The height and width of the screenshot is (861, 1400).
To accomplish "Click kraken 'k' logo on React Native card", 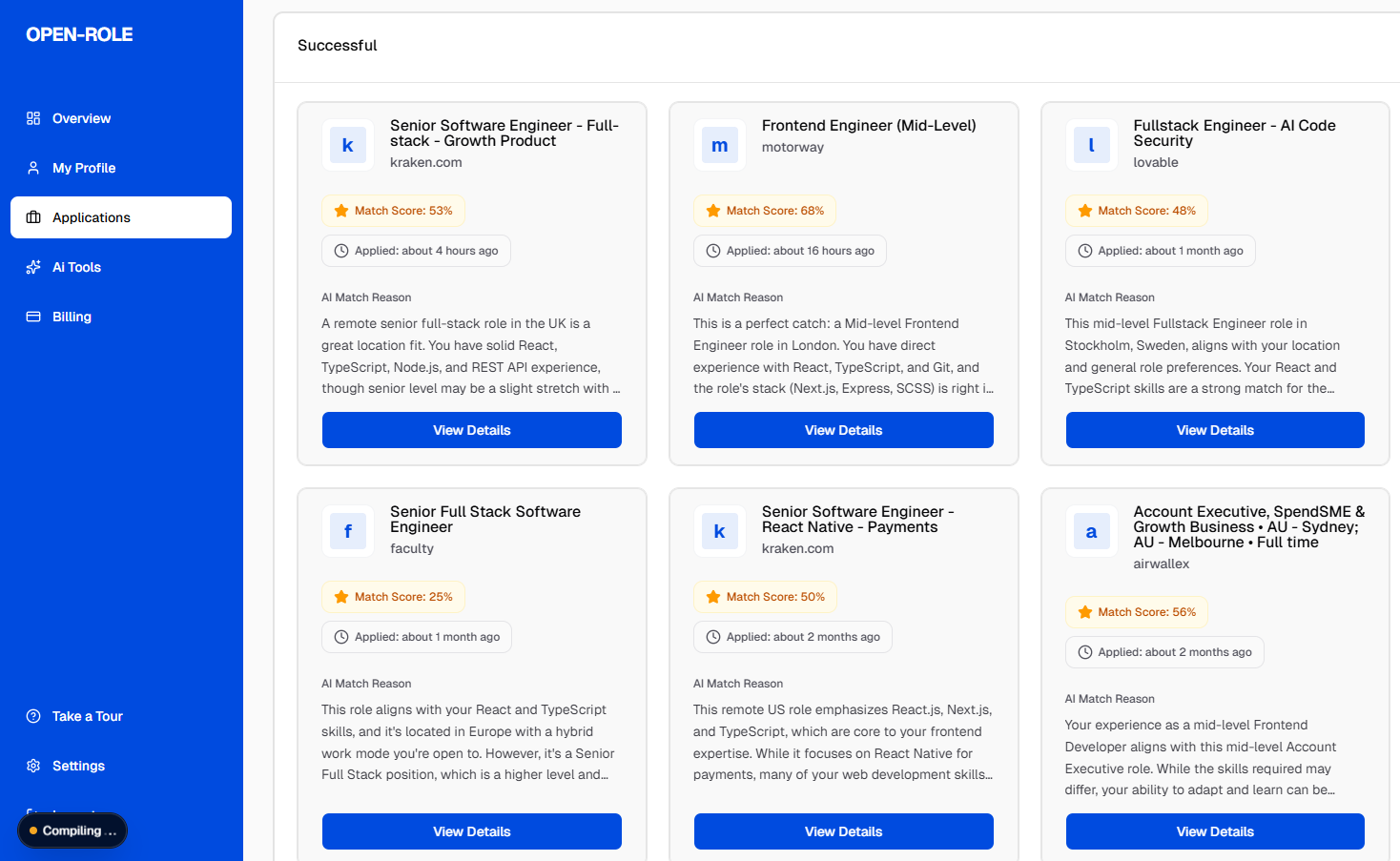I will [x=720, y=531].
